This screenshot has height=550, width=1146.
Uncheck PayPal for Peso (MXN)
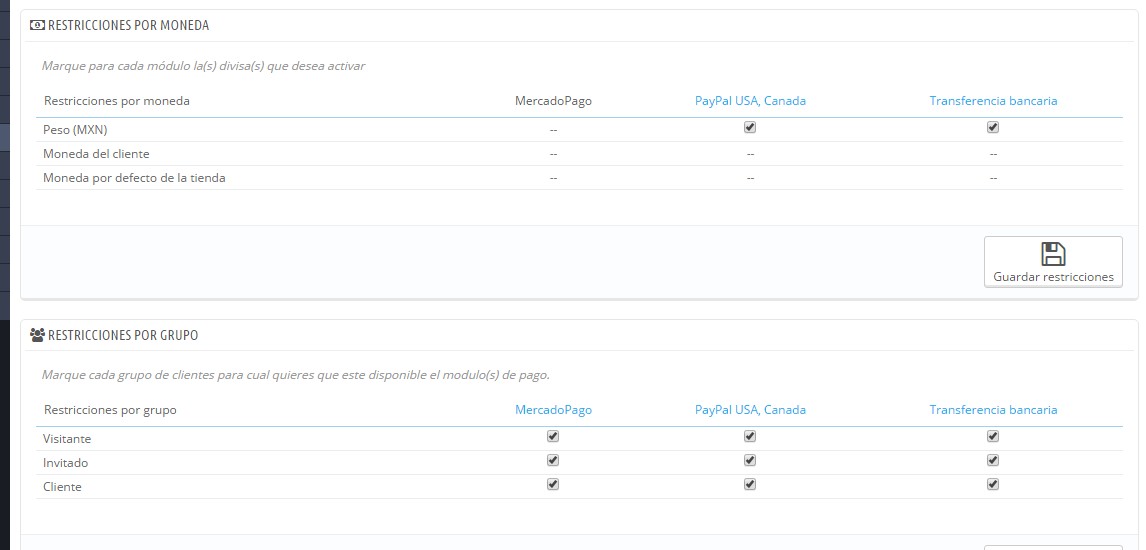(750, 127)
